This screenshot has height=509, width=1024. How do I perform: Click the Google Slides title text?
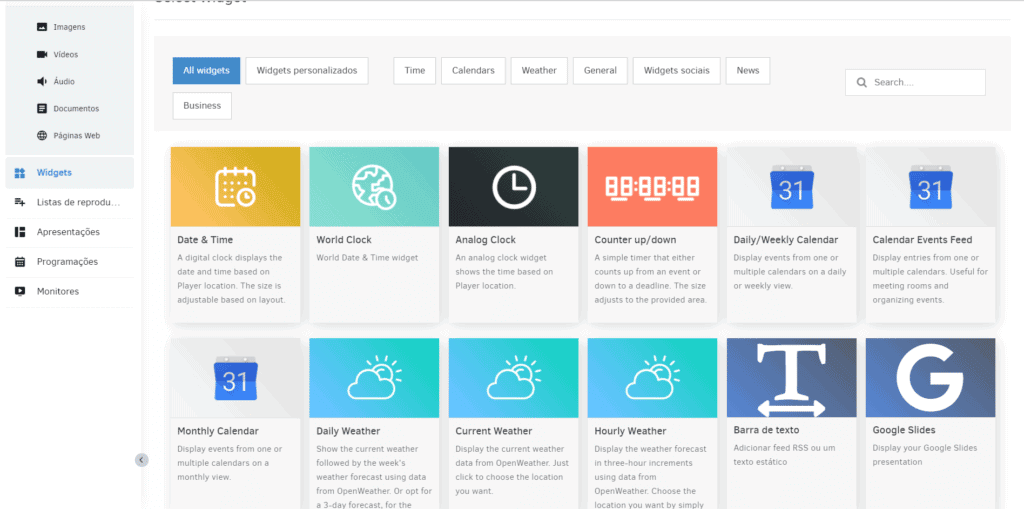(x=904, y=430)
